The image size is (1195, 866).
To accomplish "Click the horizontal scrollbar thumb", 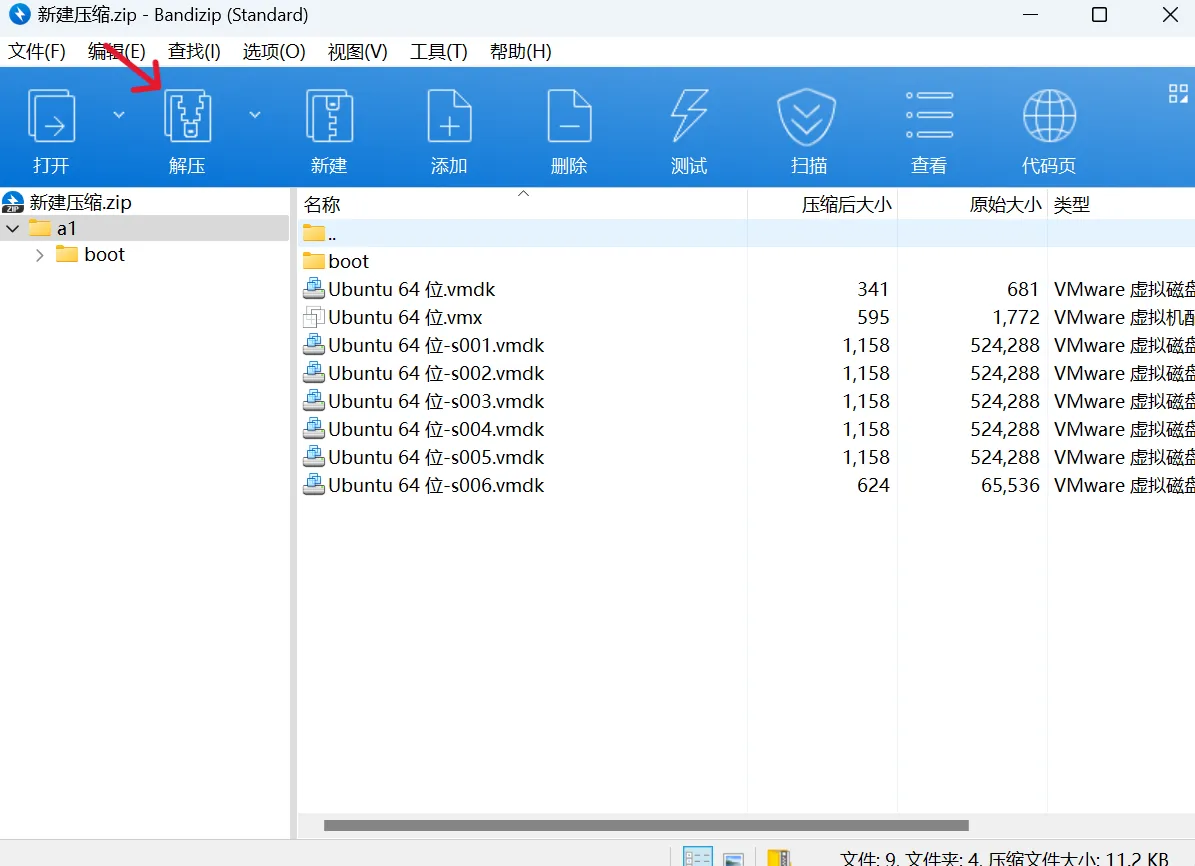I will pyautogui.click(x=646, y=825).
